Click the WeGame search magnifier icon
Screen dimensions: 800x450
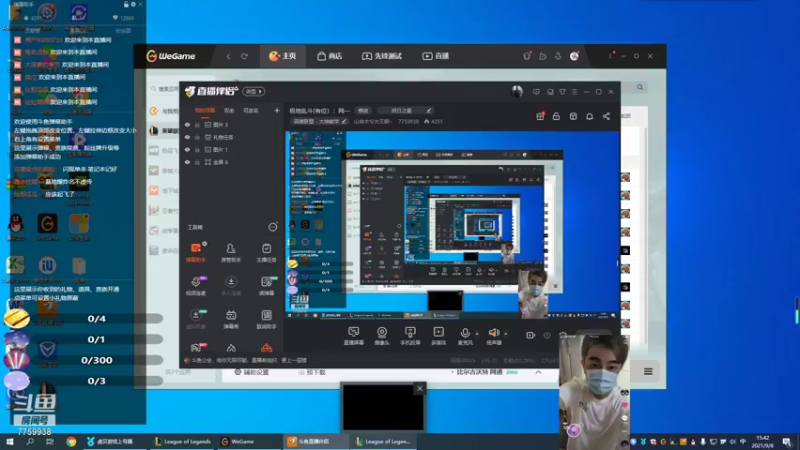click(x=640, y=87)
